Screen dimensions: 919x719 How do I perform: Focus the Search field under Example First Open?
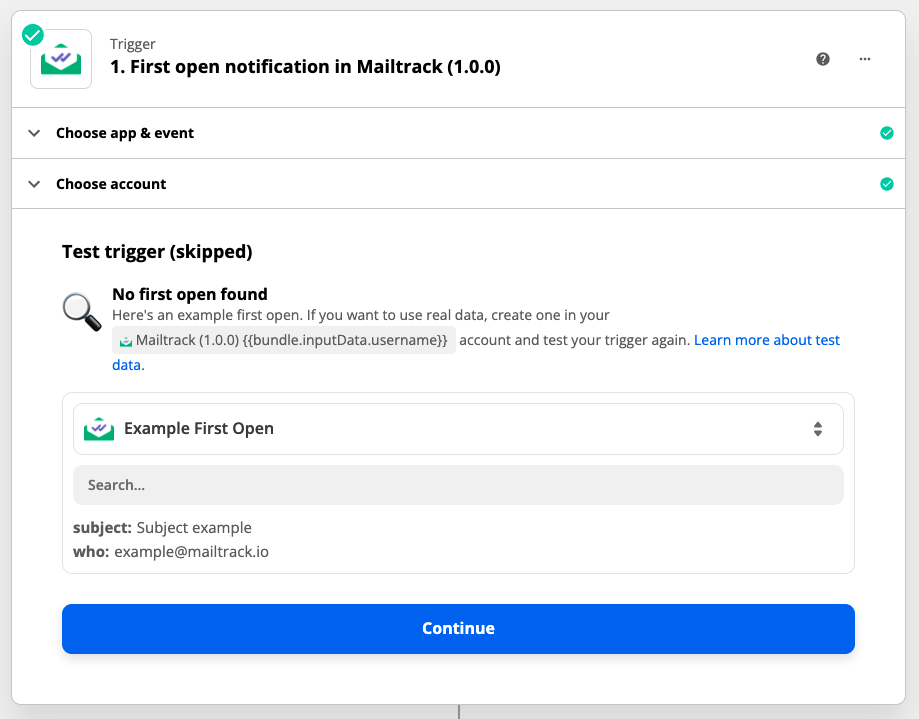coord(458,485)
